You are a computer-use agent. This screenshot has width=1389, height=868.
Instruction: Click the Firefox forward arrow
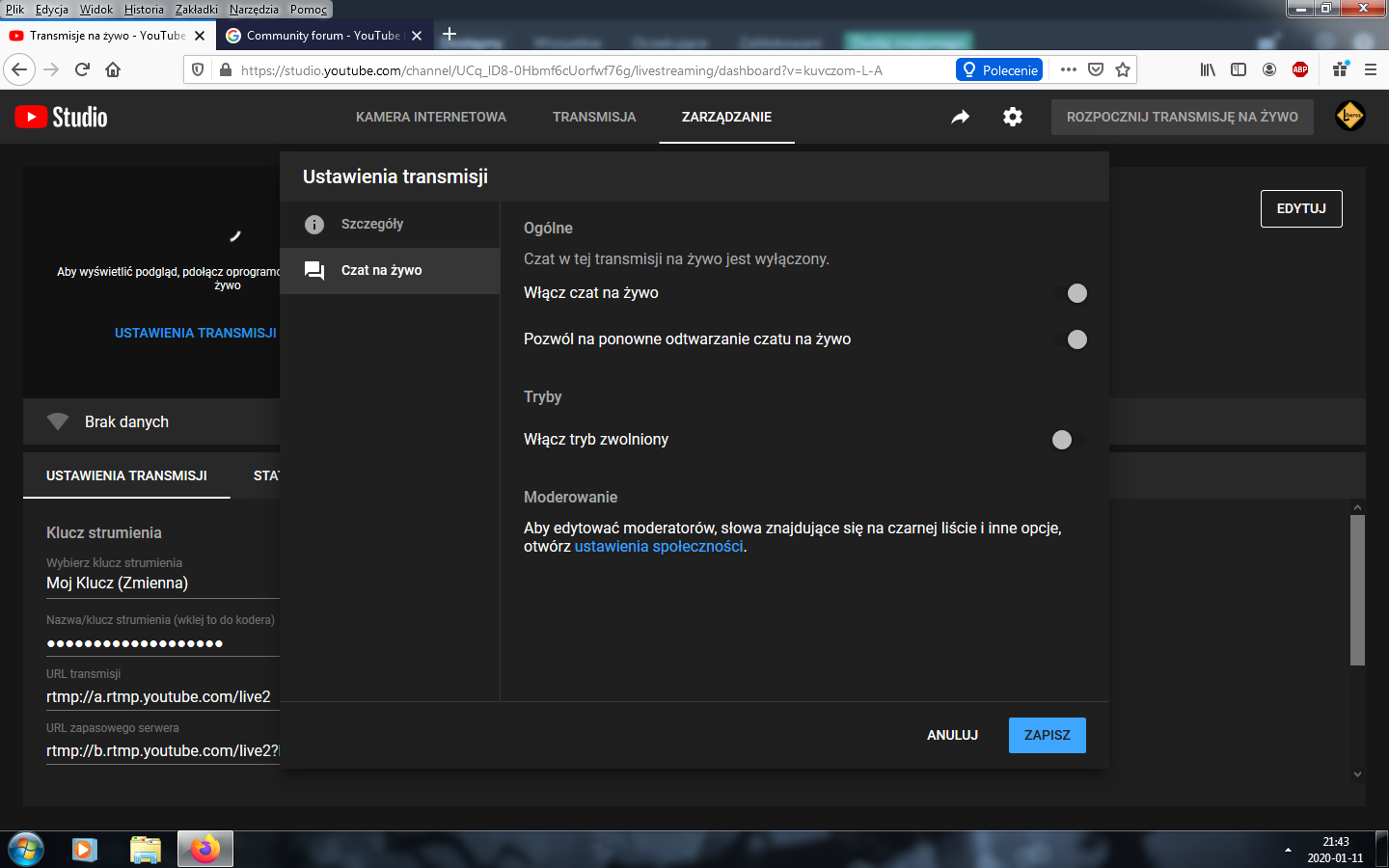point(51,69)
